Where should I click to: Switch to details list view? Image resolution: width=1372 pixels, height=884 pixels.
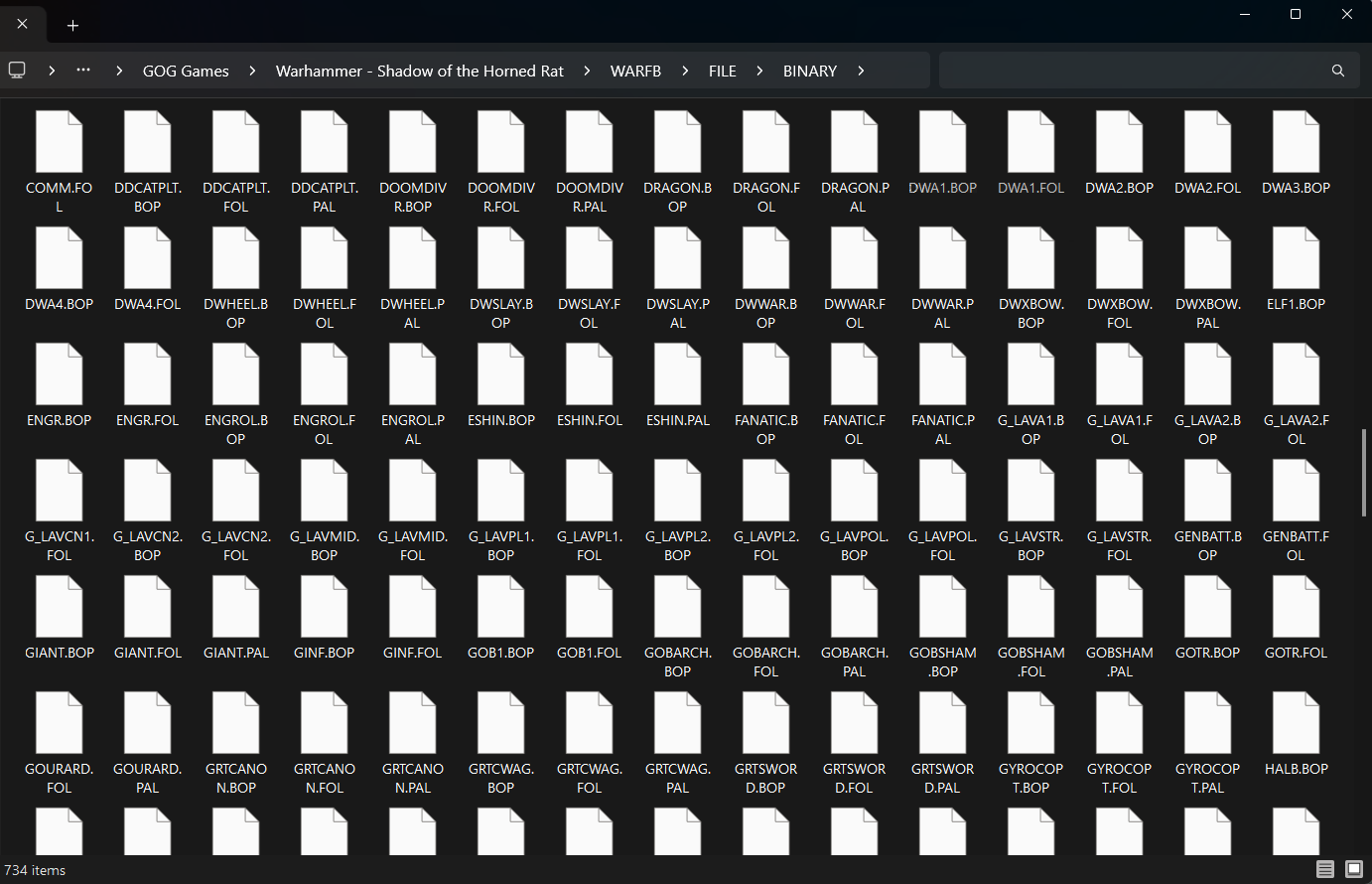[1325, 869]
